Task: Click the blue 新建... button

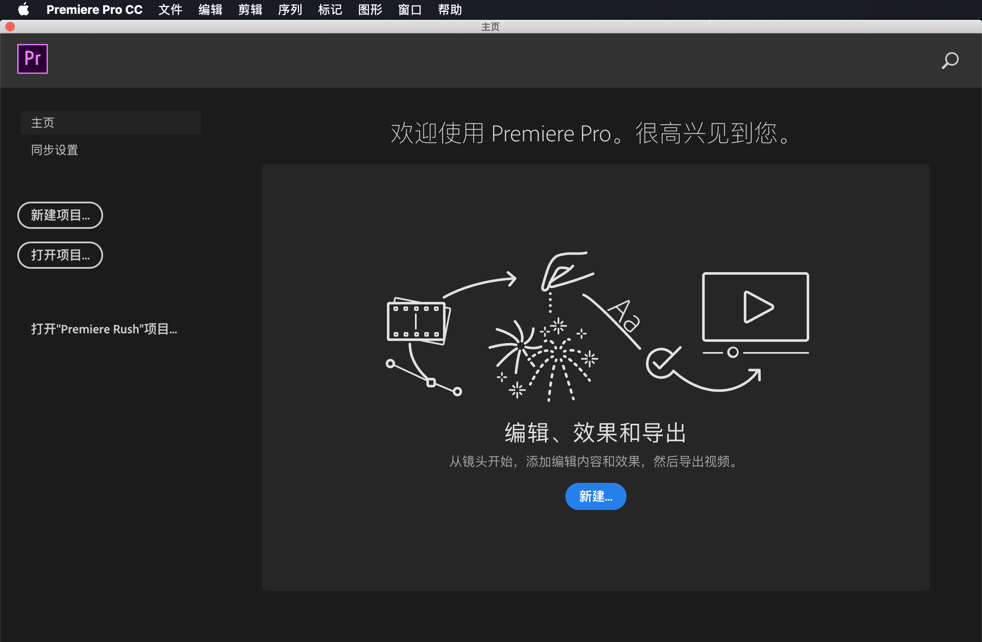Action: (596, 496)
